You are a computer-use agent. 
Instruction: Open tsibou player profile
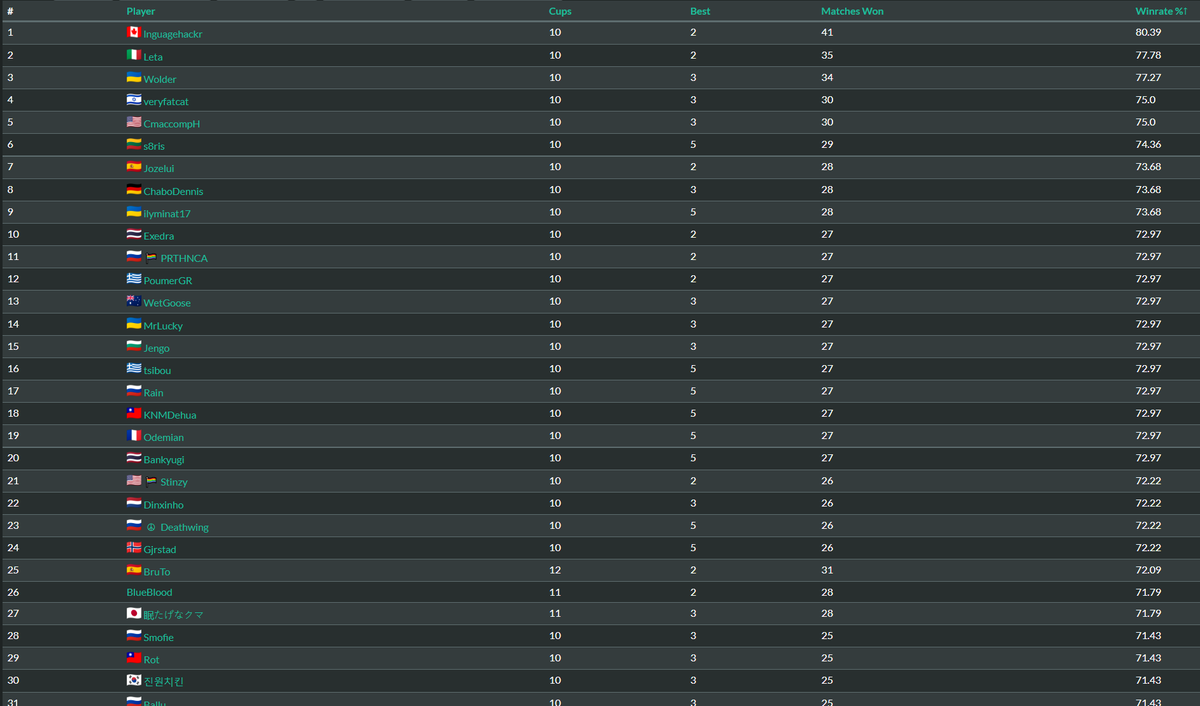click(x=157, y=370)
